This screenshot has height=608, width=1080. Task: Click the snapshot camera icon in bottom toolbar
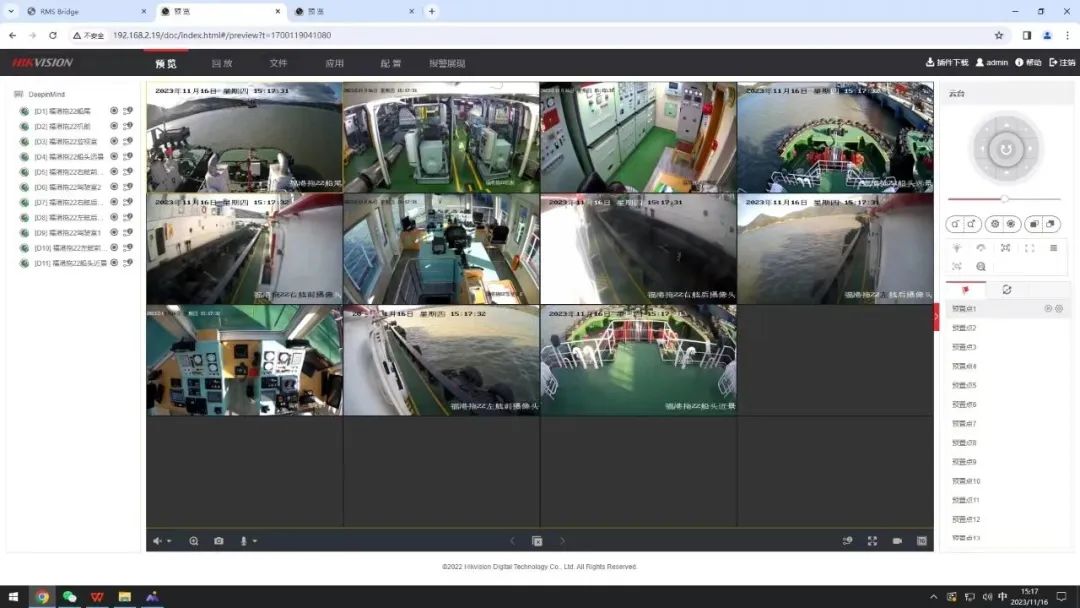(219, 541)
